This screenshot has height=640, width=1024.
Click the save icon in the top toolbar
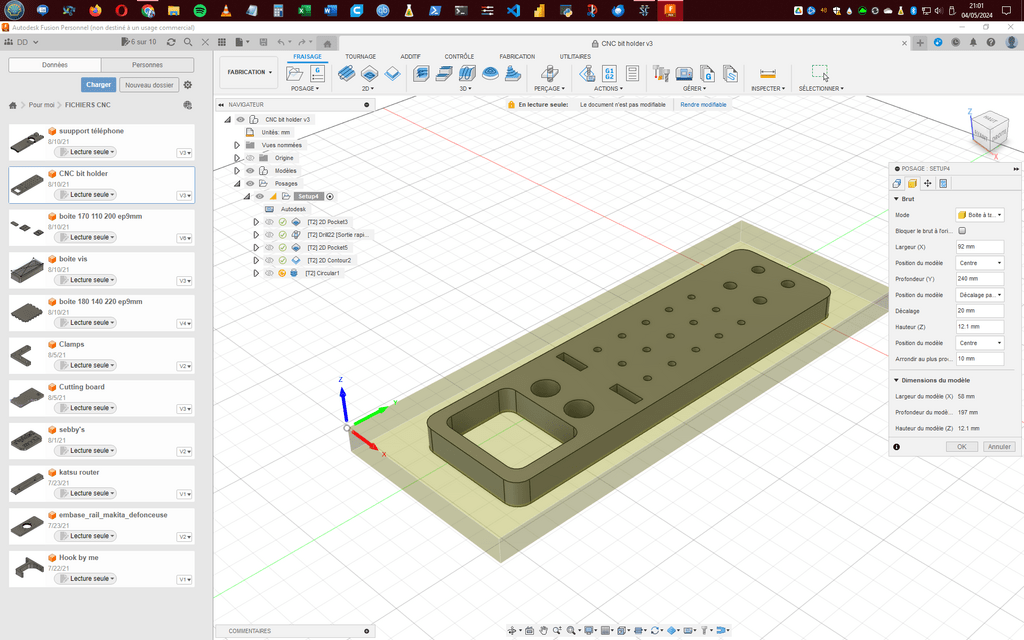click(263, 42)
